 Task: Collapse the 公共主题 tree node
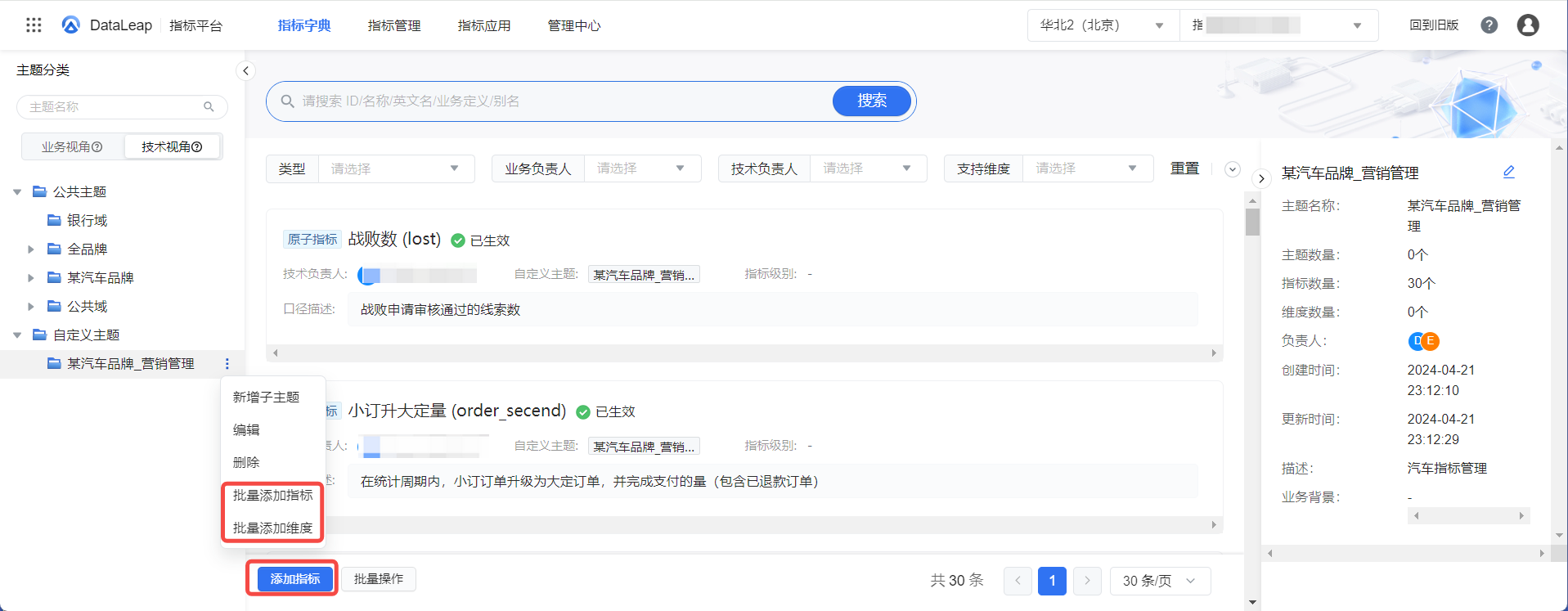pos(17,192)
